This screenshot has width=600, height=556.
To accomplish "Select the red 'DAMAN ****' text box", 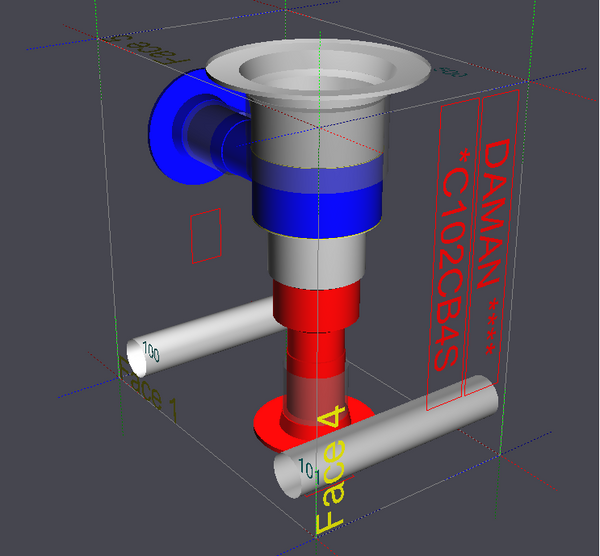I will [491, 243].
